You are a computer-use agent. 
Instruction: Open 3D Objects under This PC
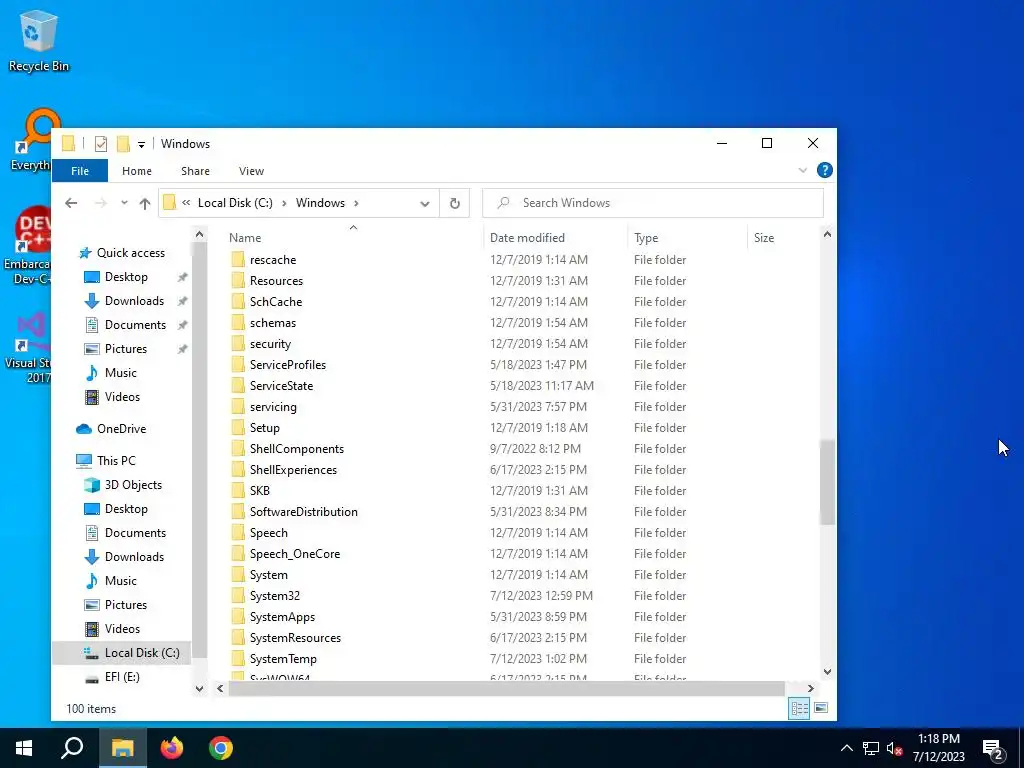(133, 485)
